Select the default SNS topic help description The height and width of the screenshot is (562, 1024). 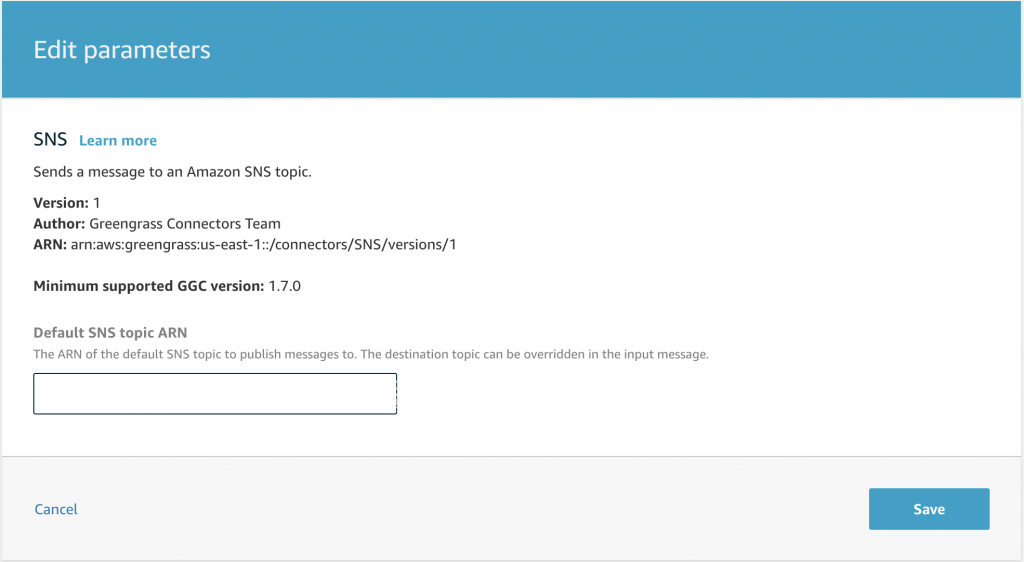pos(371,354)
